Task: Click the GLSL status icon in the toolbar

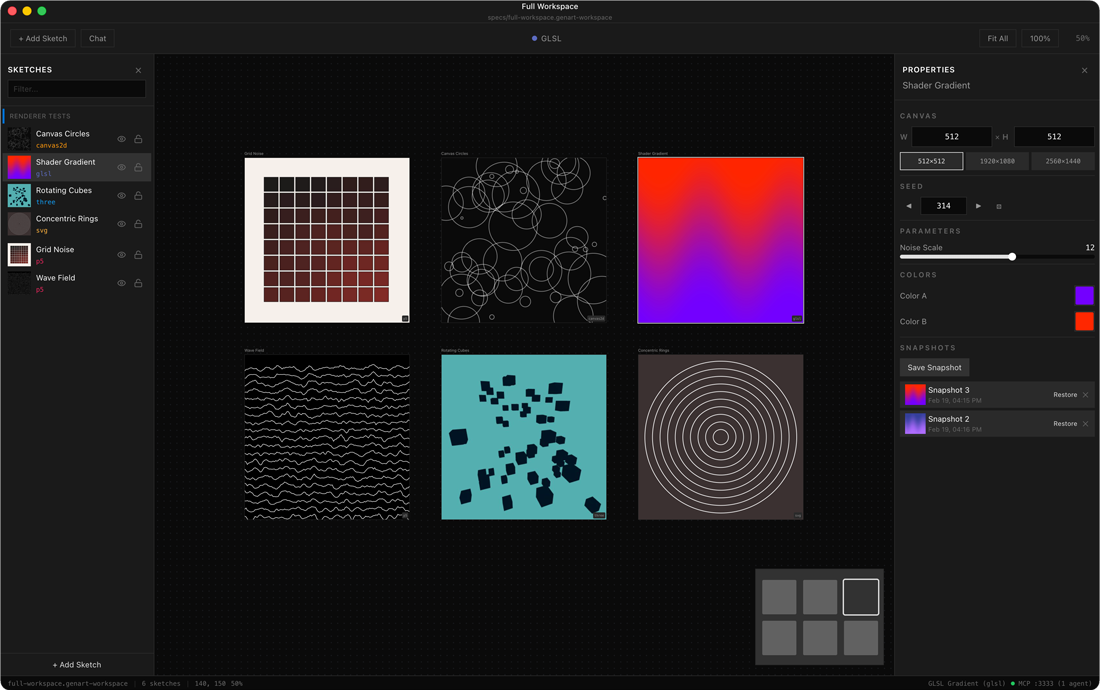Action: [533, 38]
